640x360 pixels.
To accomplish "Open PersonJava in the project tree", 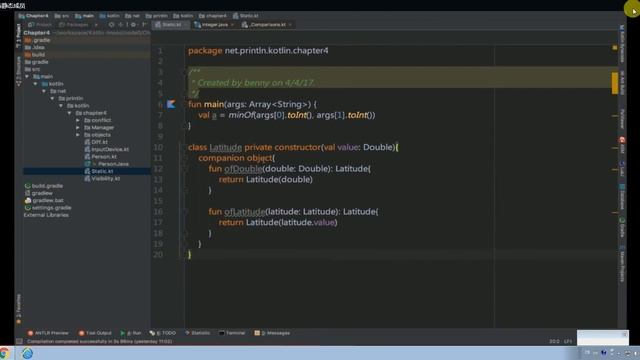I will (107, 164).
